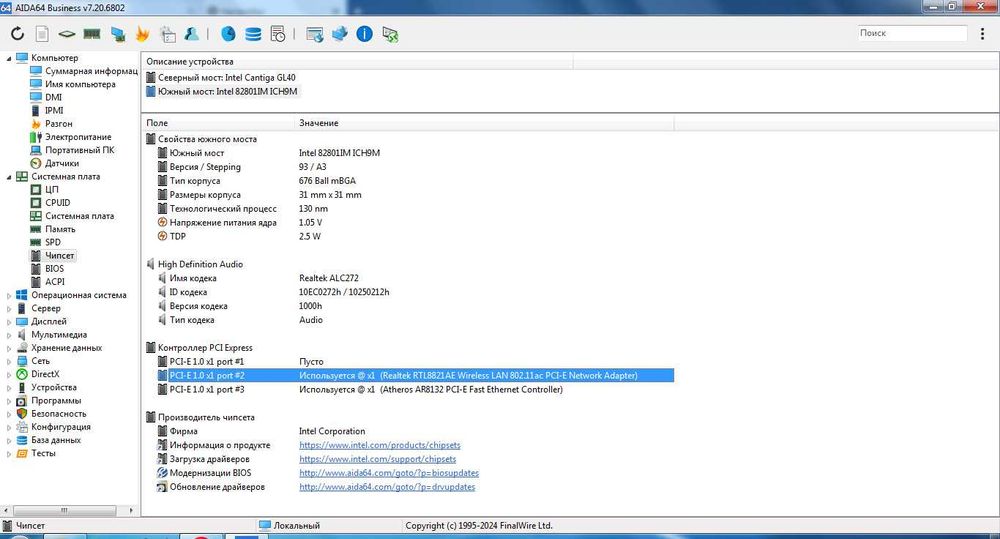Expand the Сеть tree node
Screen dimensions: 1000x539
(x=9, y=362)
